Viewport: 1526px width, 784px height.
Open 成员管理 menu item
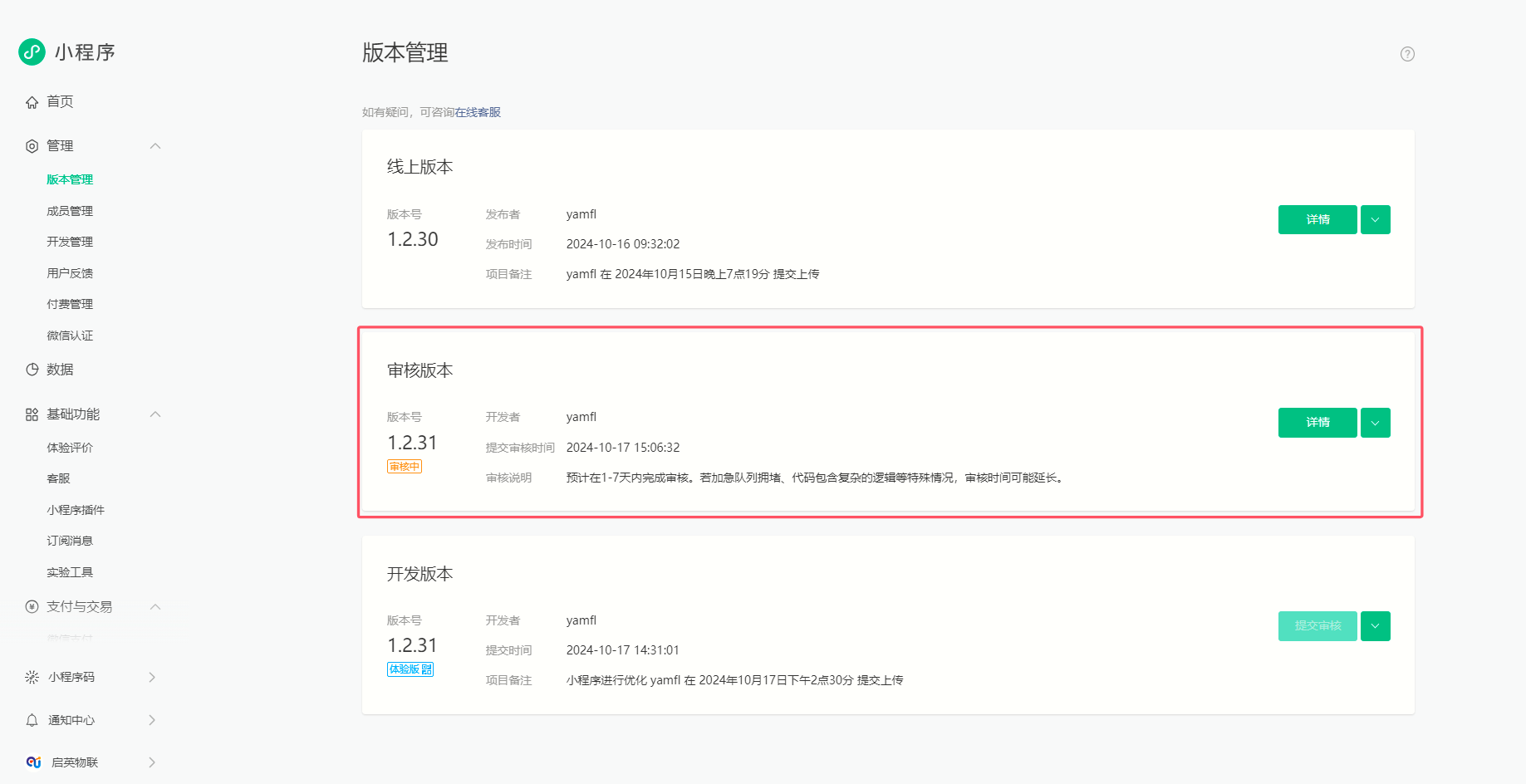coord(70,211)
